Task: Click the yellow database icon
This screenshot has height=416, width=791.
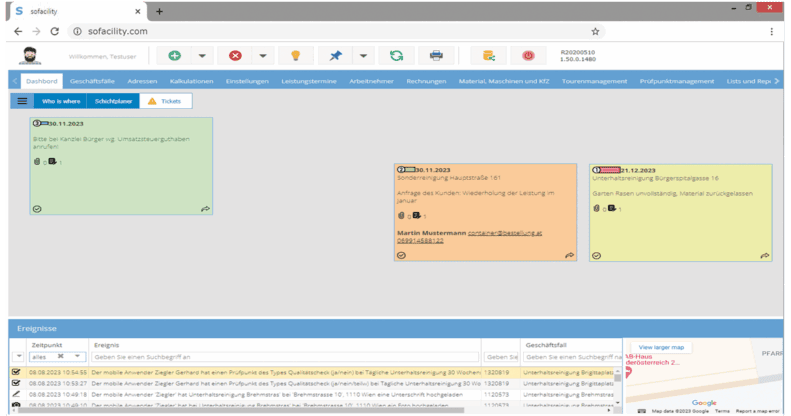Action: coord(488,55)
